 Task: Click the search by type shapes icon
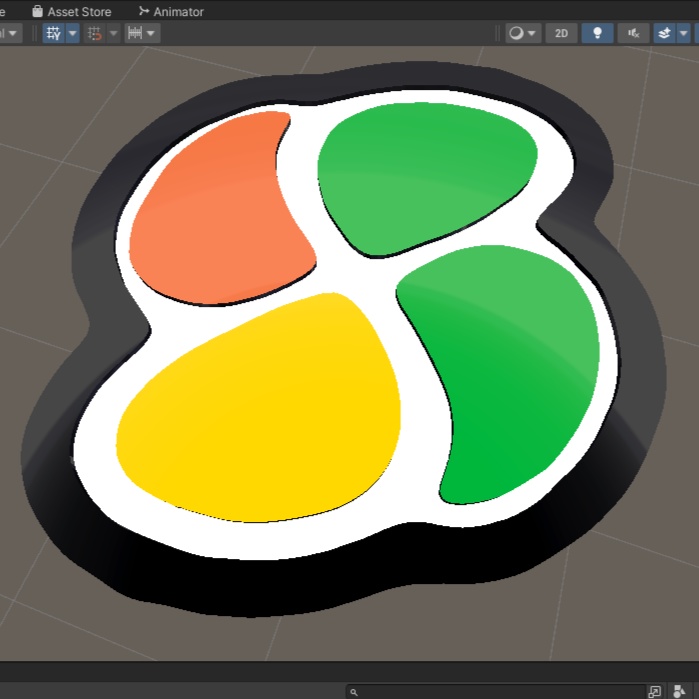point(679,692)
